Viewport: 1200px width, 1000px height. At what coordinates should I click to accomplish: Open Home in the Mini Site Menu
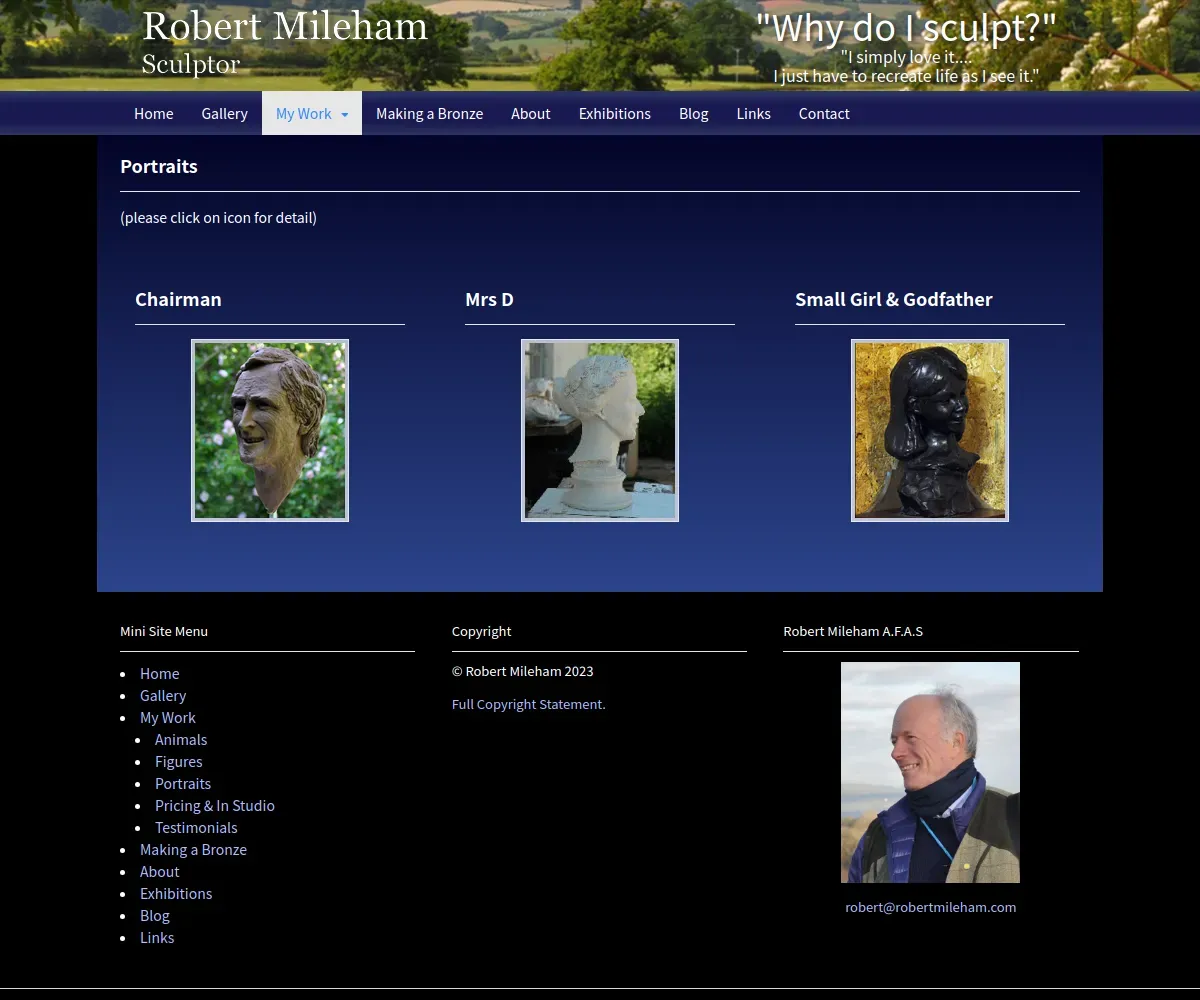(x=160, y=673)
